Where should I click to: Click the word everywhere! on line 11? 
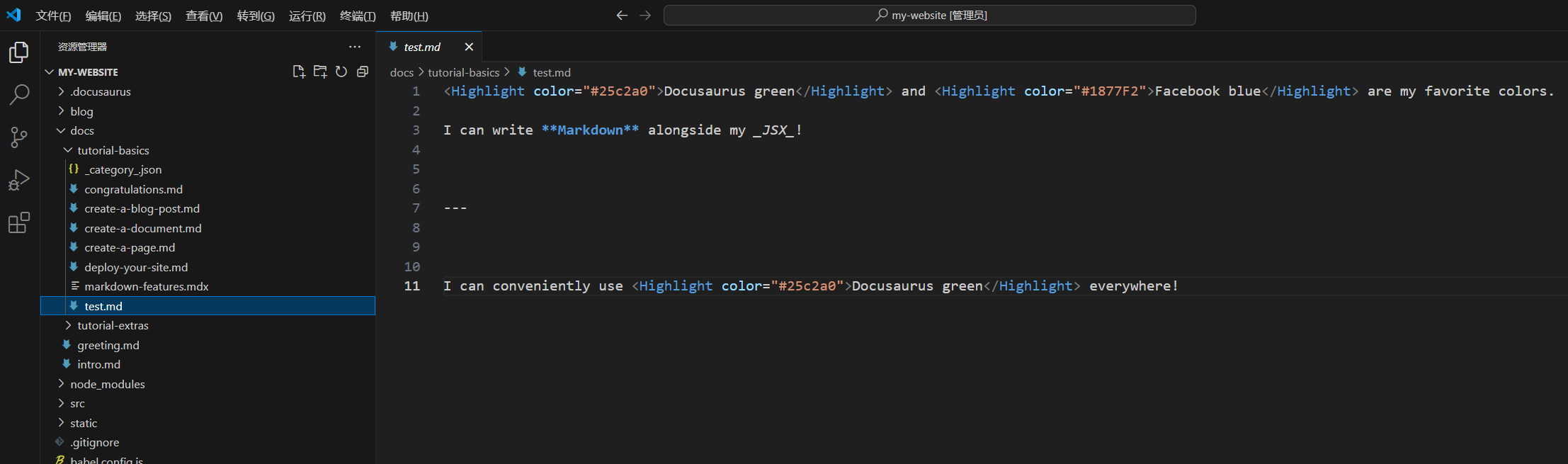click(x=1134, y=286)
